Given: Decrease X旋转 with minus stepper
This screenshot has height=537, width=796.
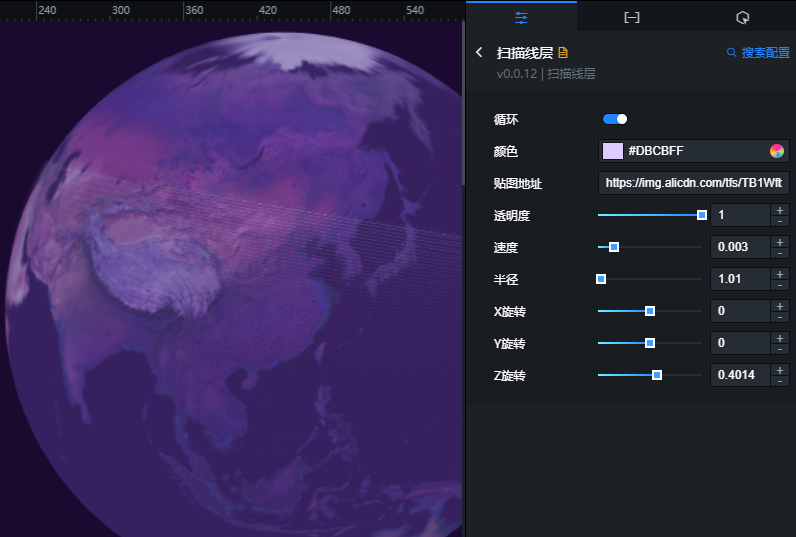Looking at the screenshot, I should pyautogui.click(x=780, y=317).
